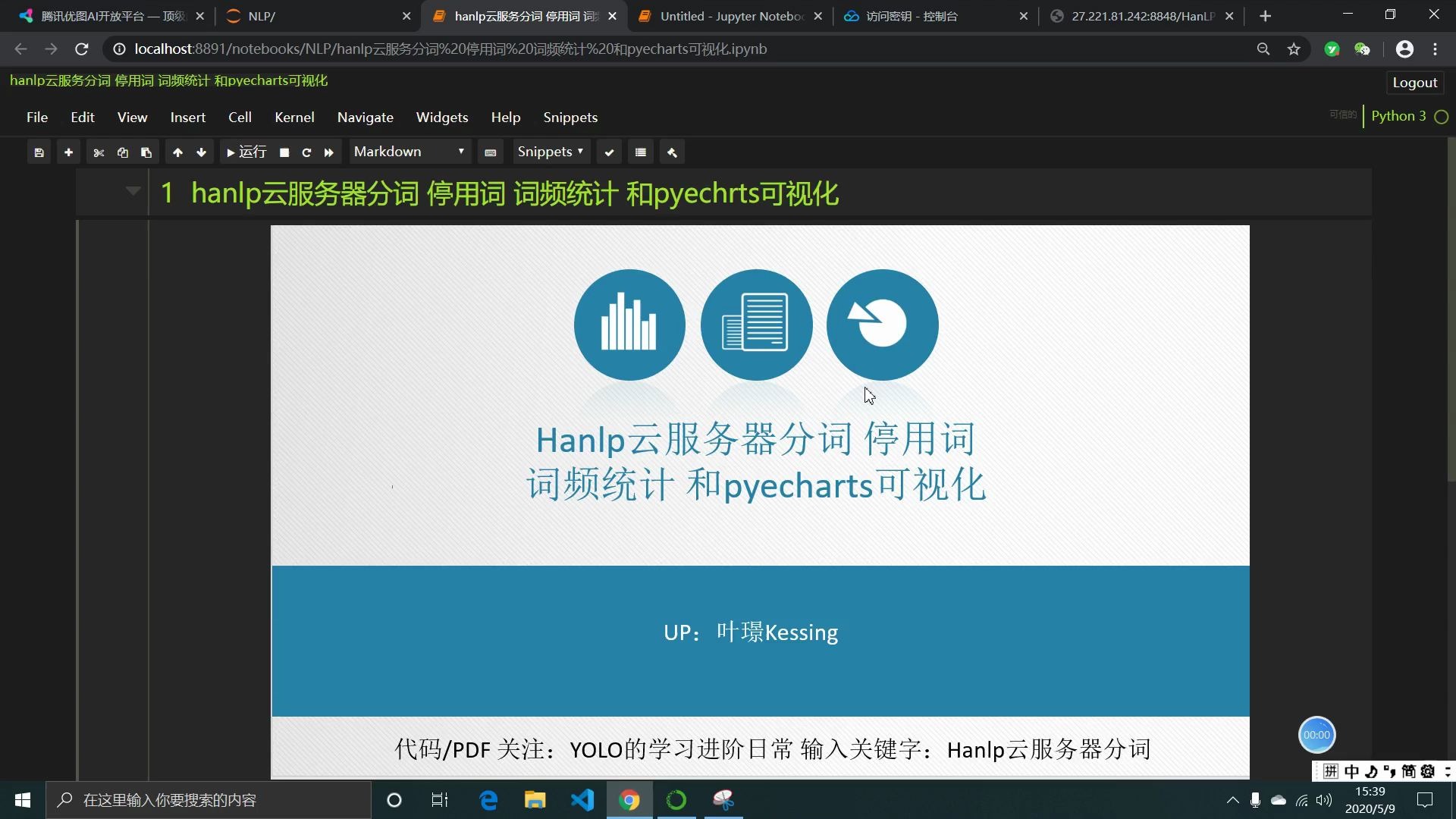Click the notebook title to rename it
Image resolution: width=1456 pixels, height=819 pixels.
tap(168, 80)
